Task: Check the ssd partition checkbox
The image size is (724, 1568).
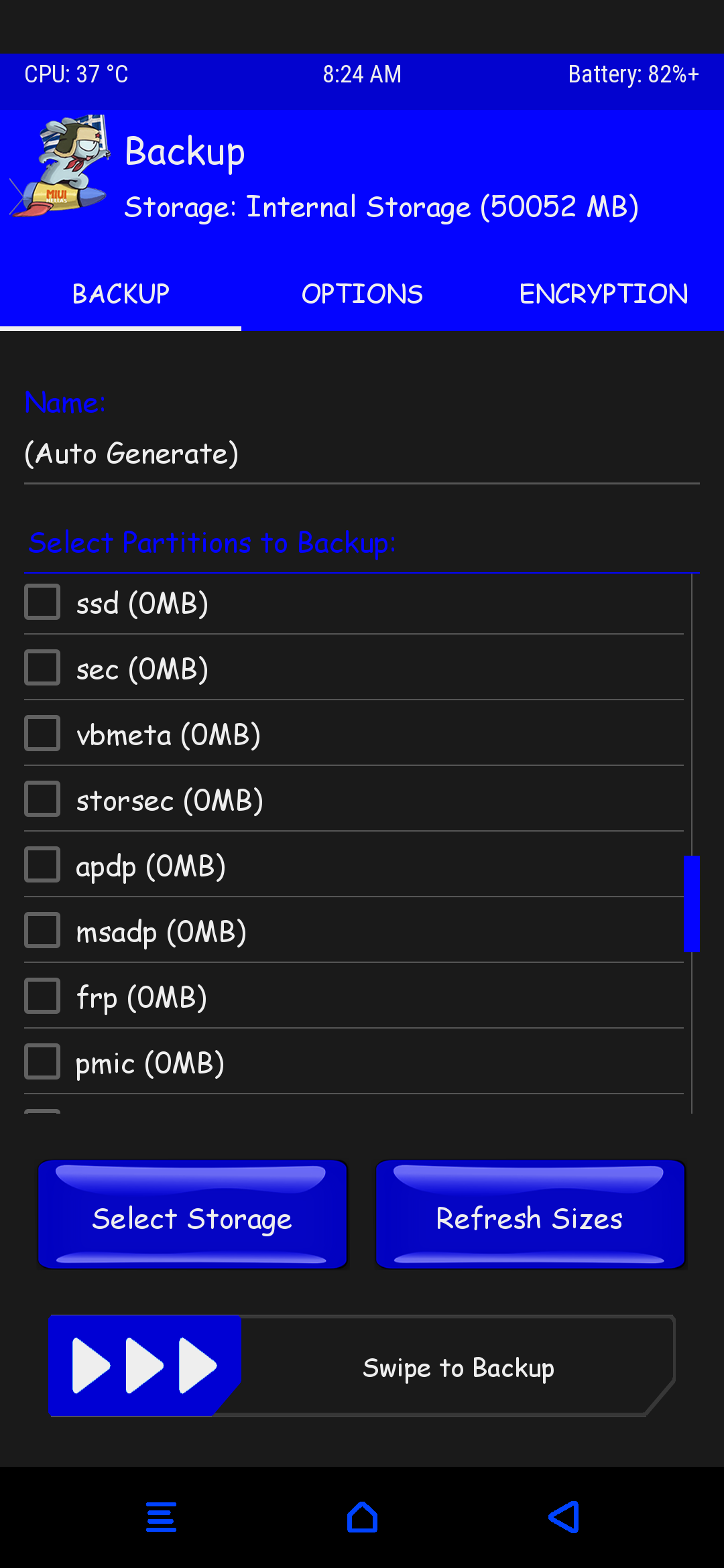Action: tap(42, 602)
